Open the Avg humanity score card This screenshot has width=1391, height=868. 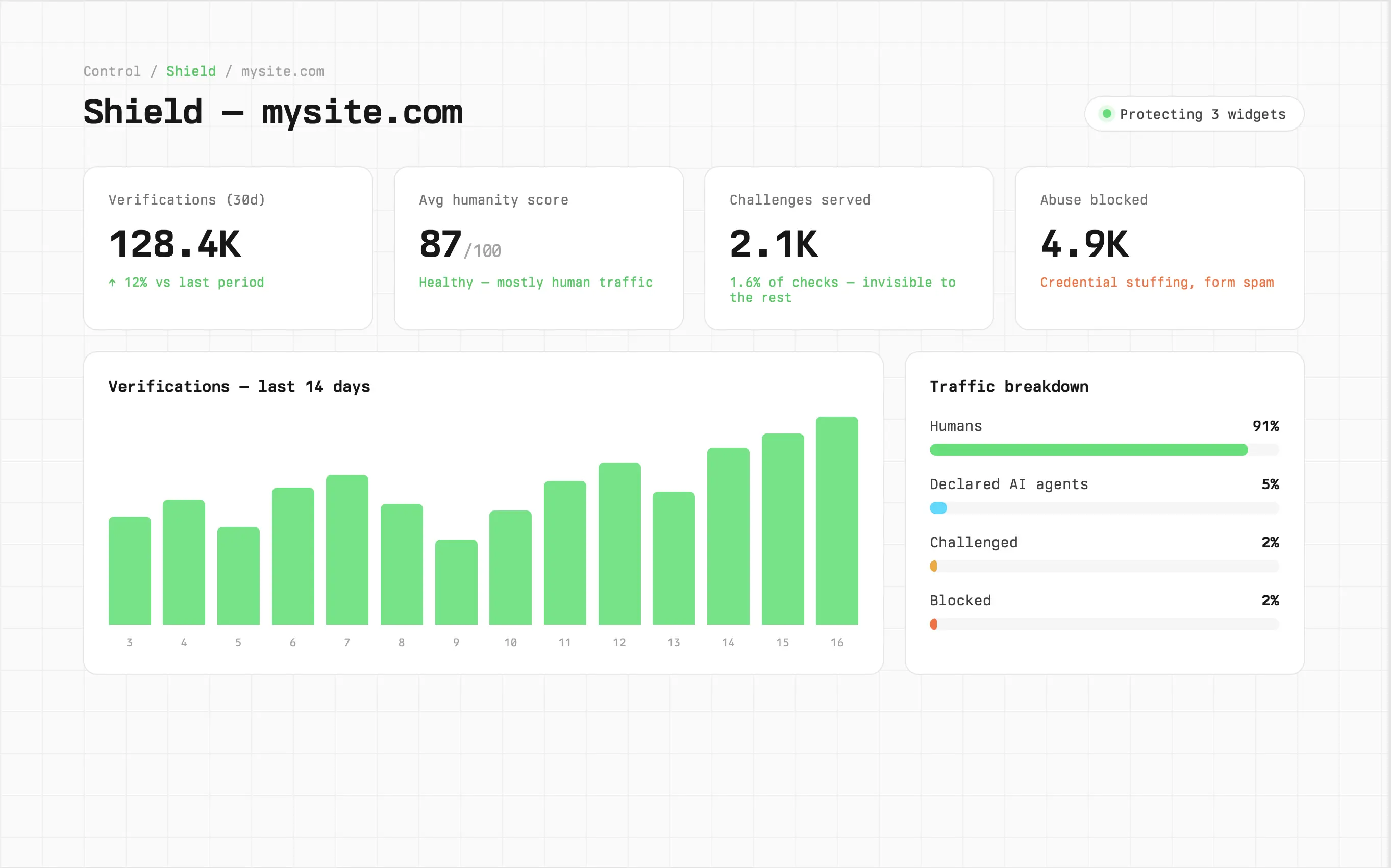539,248
